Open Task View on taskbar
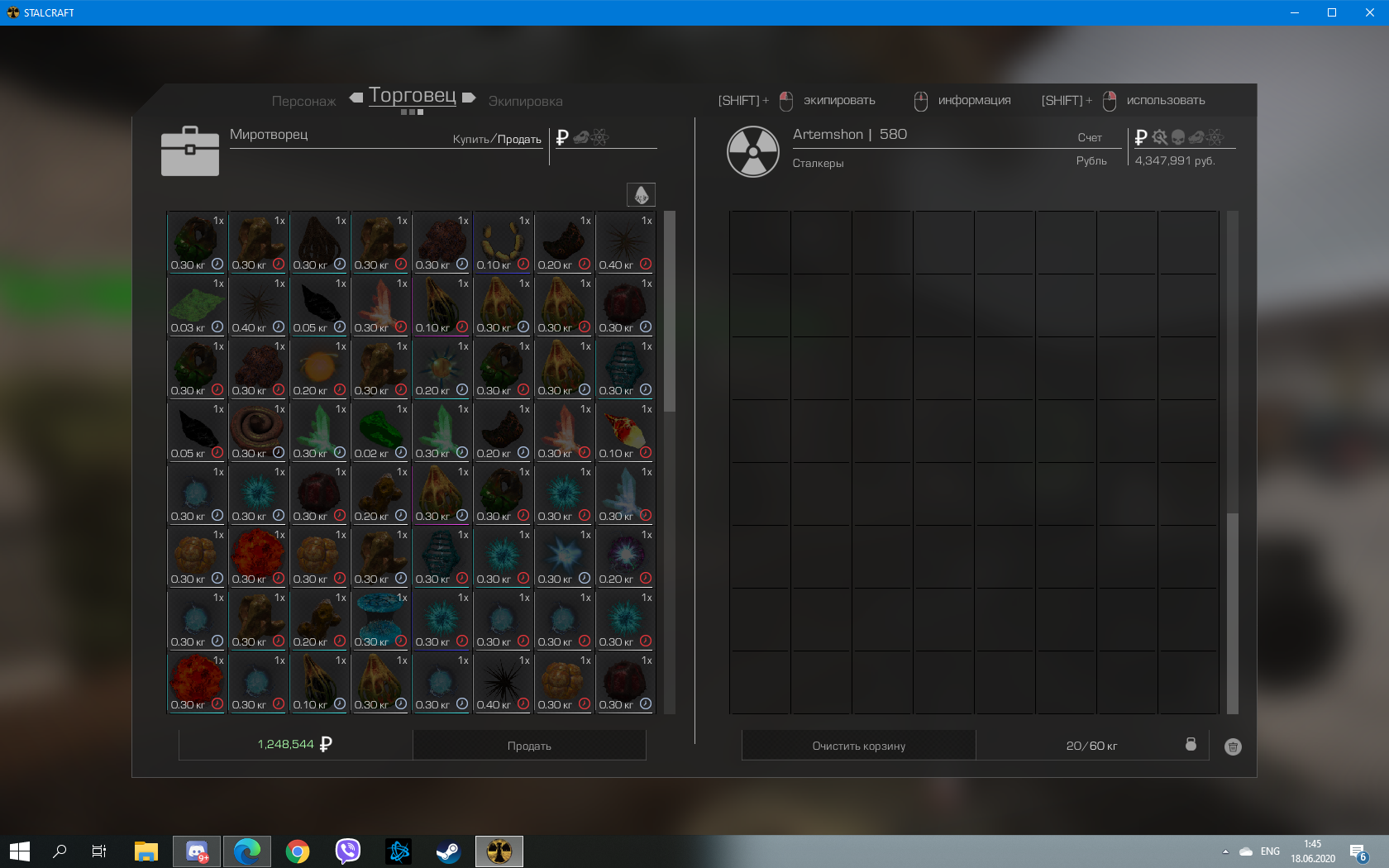 click(x=99, y=851)
